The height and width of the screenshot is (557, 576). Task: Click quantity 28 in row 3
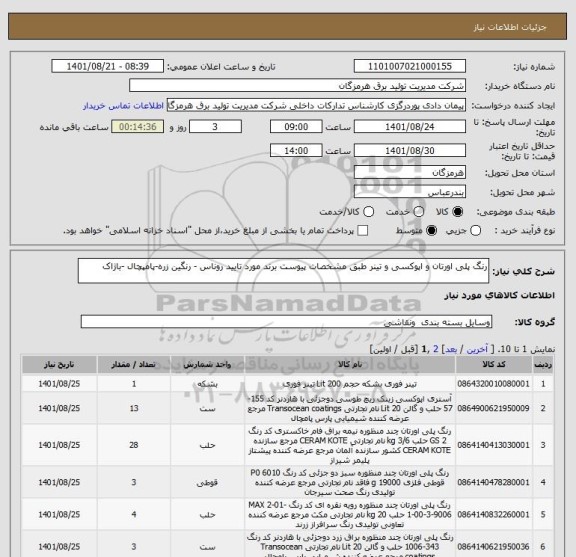134,445
